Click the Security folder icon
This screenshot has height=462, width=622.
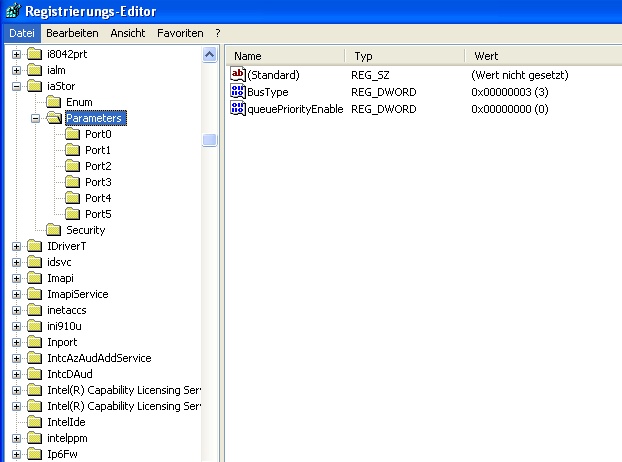(x=54, y=230)
